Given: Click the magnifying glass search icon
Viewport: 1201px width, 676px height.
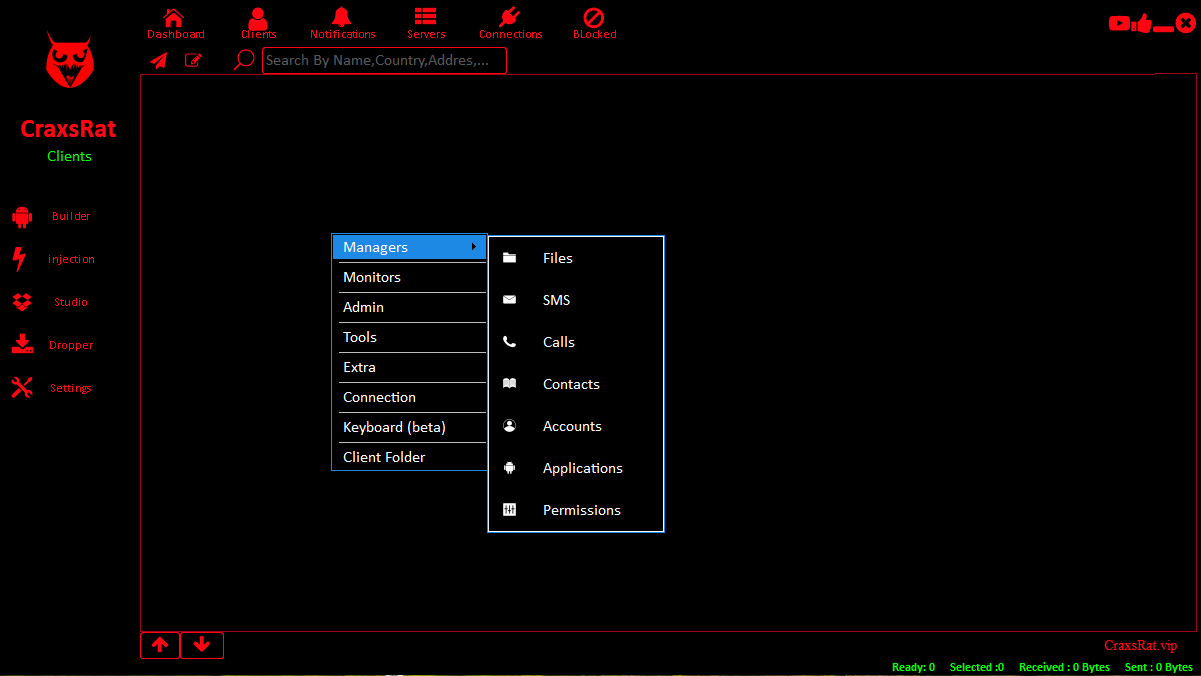Looking at the screenshot, I should tap(243, 60).
